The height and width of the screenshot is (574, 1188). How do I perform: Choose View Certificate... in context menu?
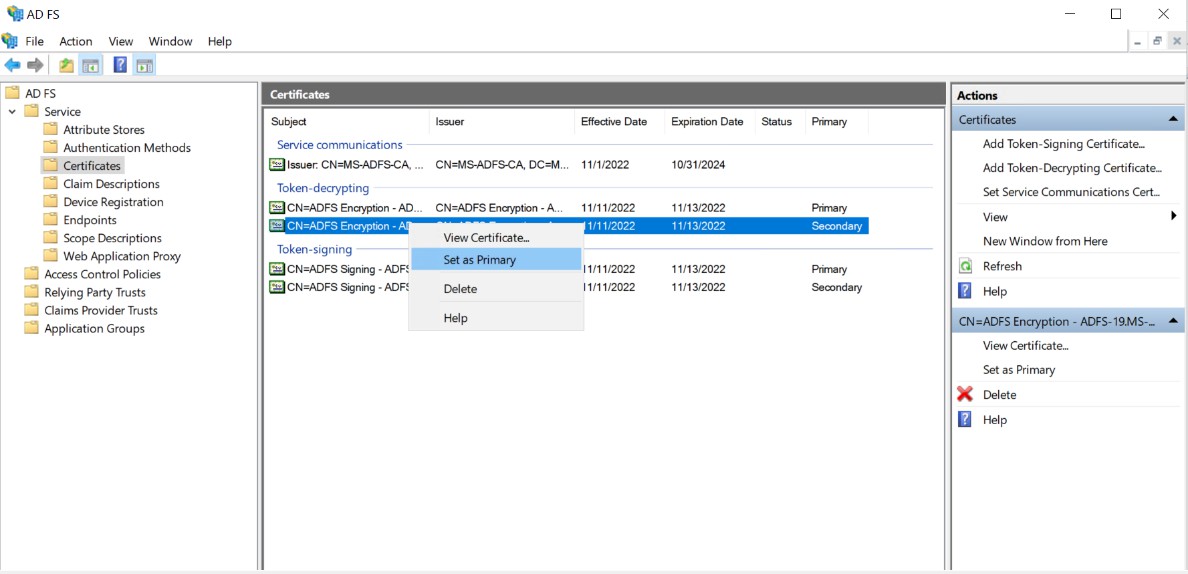(x=496, y=237)
